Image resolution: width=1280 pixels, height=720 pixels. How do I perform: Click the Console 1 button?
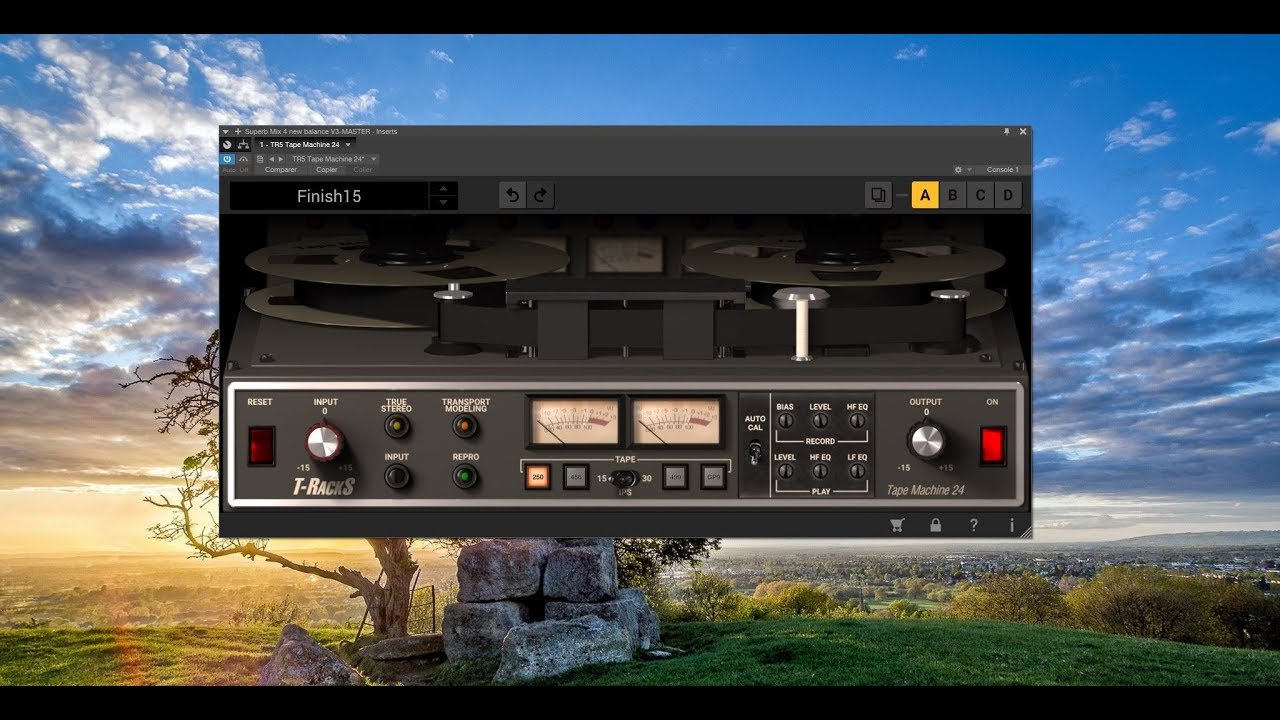click(1003, 170)
